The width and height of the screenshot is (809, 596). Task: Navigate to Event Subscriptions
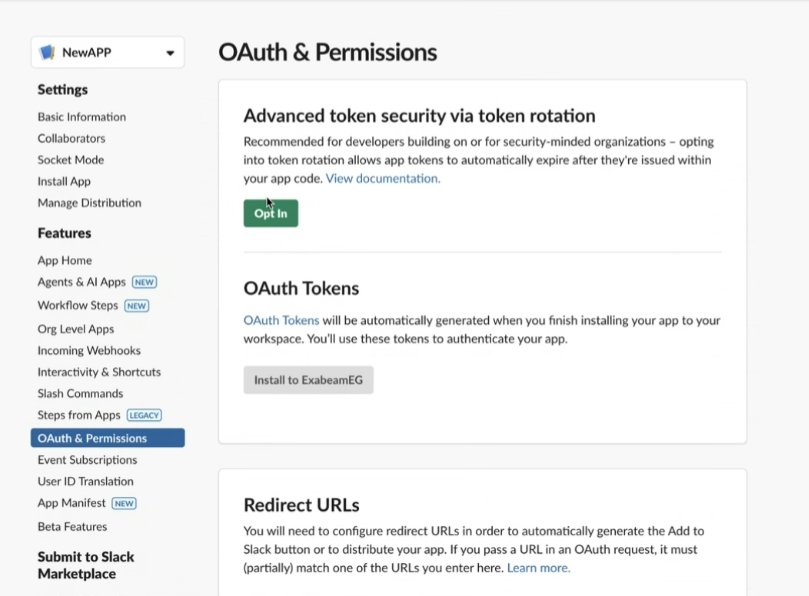(x=87, y=460)
